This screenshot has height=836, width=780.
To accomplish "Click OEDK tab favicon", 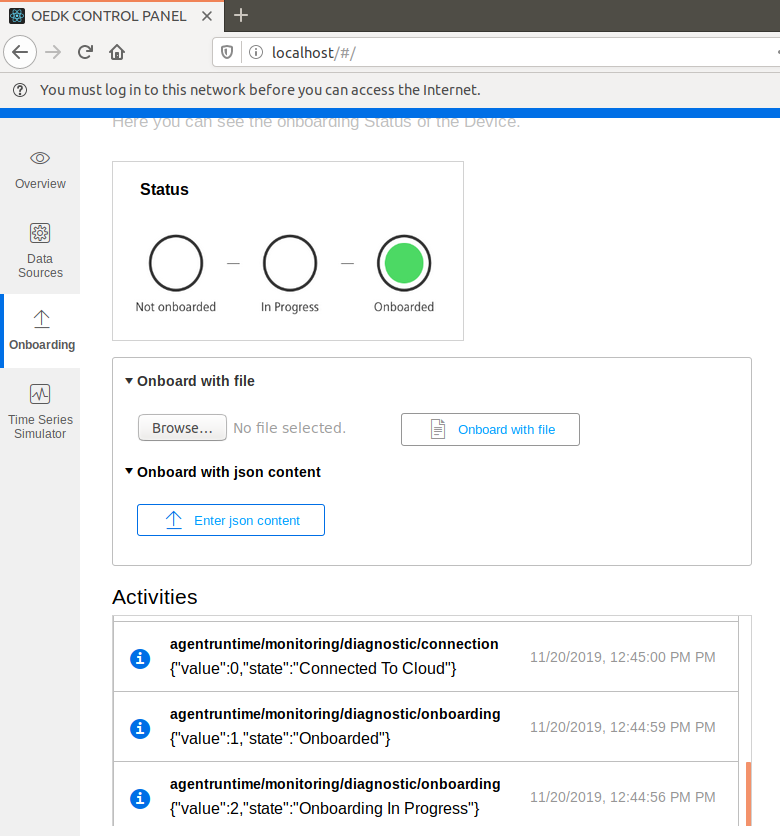I will (17, 16).
